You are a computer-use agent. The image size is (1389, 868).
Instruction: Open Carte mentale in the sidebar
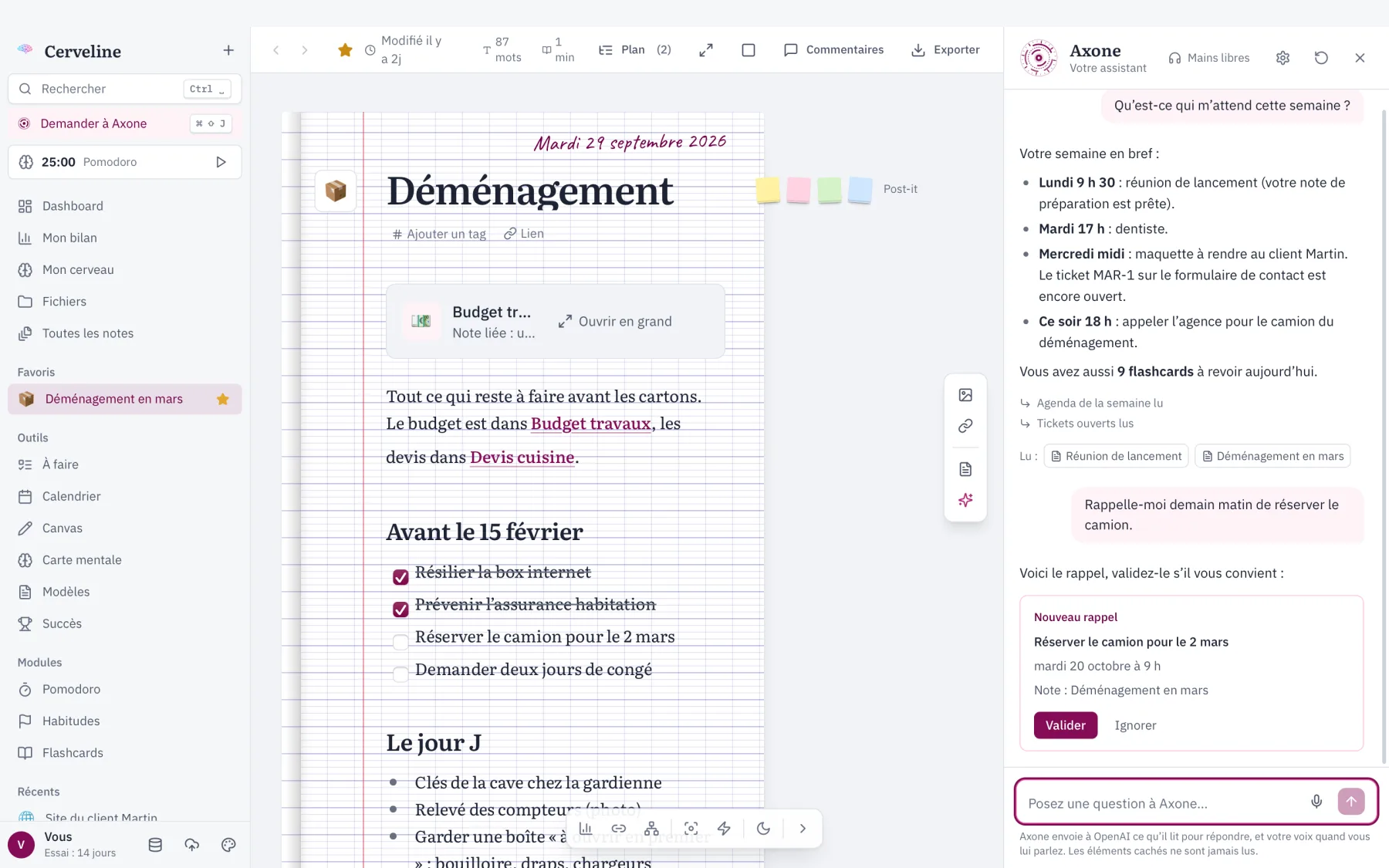point(124,560)
